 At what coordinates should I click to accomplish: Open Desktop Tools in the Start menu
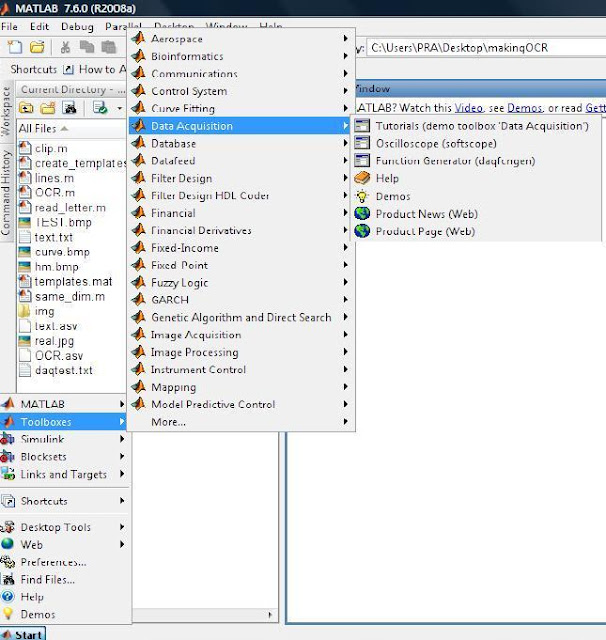[63, 527]
